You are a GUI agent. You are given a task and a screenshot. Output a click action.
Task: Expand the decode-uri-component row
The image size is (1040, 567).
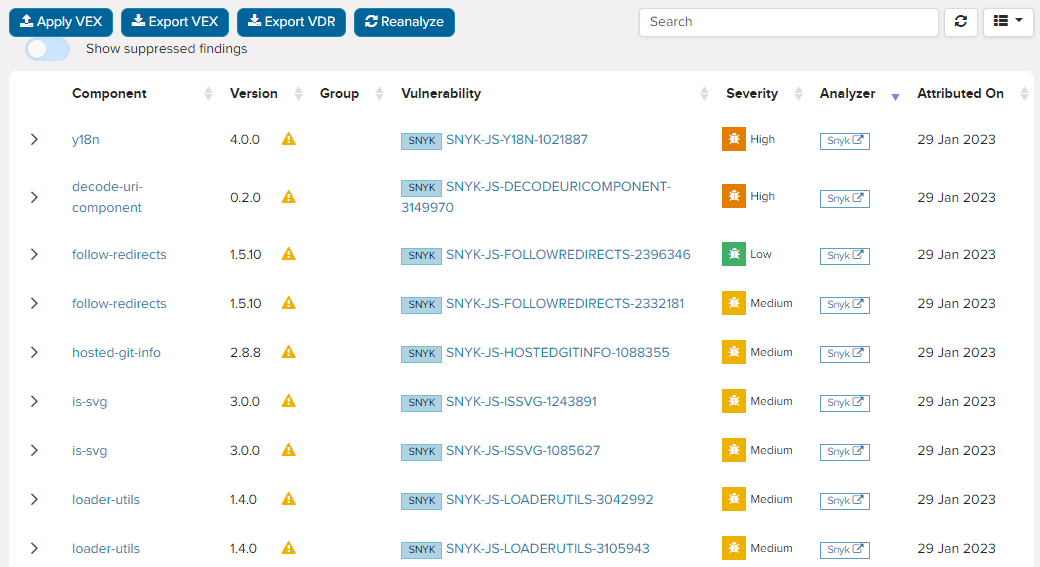pyautogui.click(x=34, y=197)
